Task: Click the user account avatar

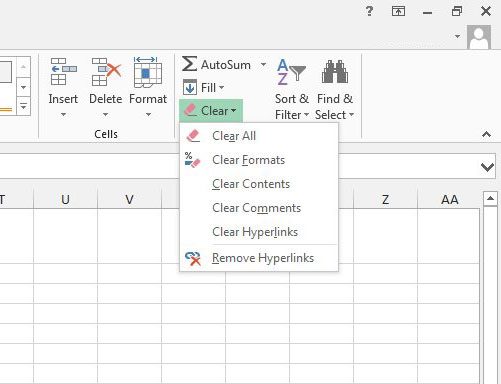Action: [479, 37]
